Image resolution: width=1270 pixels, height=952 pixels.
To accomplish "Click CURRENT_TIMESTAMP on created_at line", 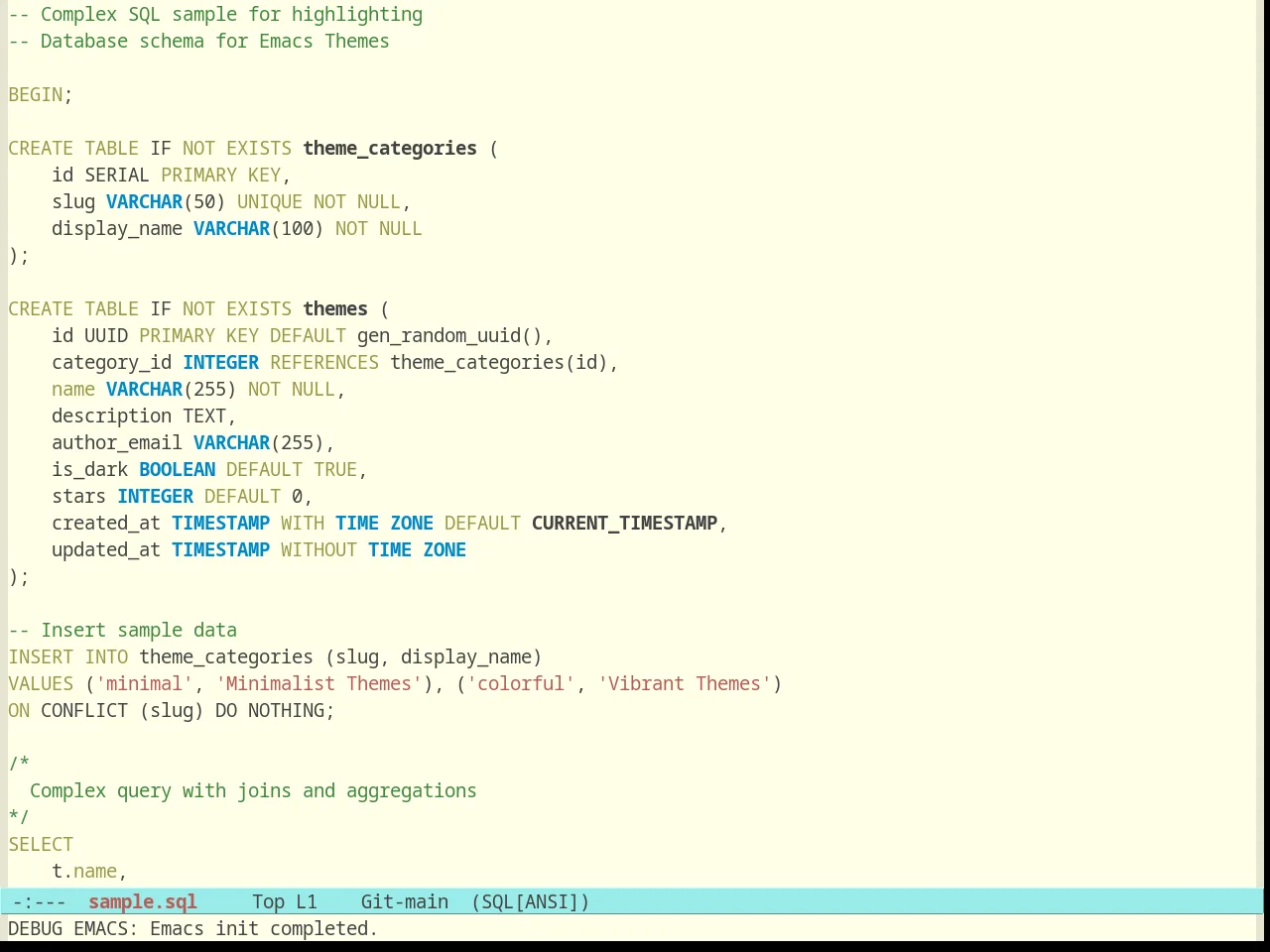I will [624, 523].
